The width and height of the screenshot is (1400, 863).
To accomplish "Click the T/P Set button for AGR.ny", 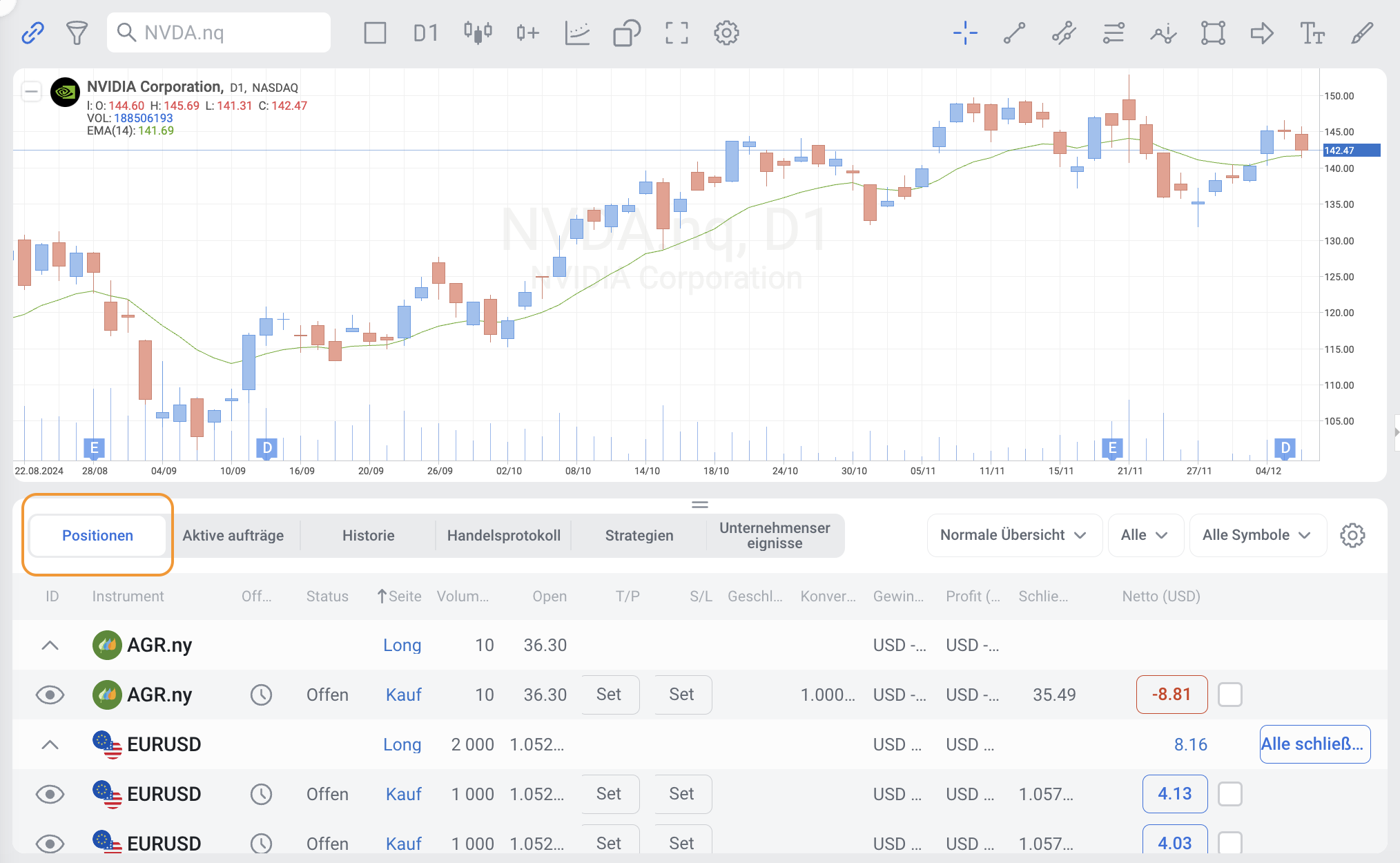I will [x=609, y=695].
